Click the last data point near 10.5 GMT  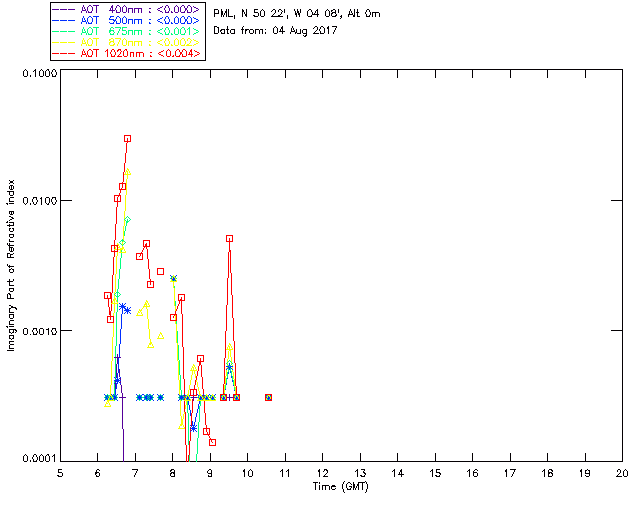coord(268,397)
